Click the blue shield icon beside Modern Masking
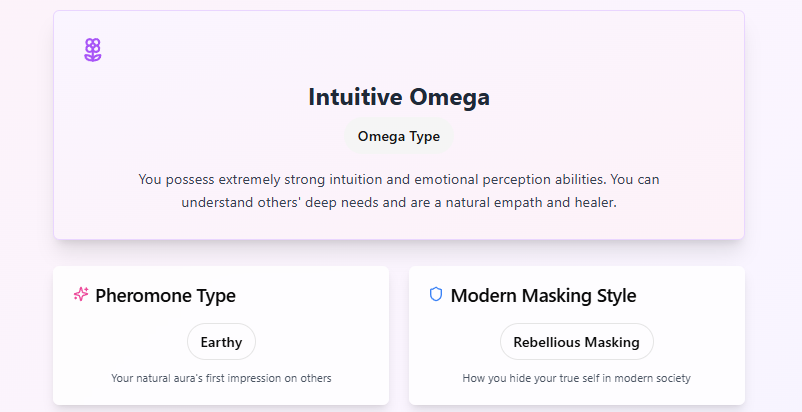 (436, 294)
